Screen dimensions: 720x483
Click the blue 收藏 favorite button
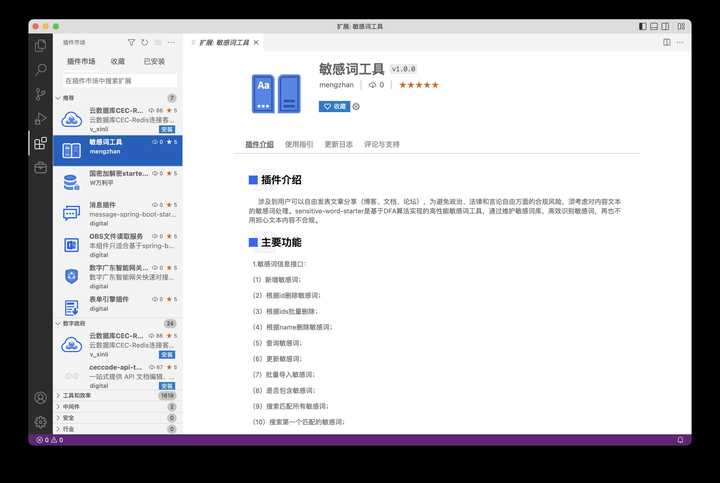click(x=334, y=107)
